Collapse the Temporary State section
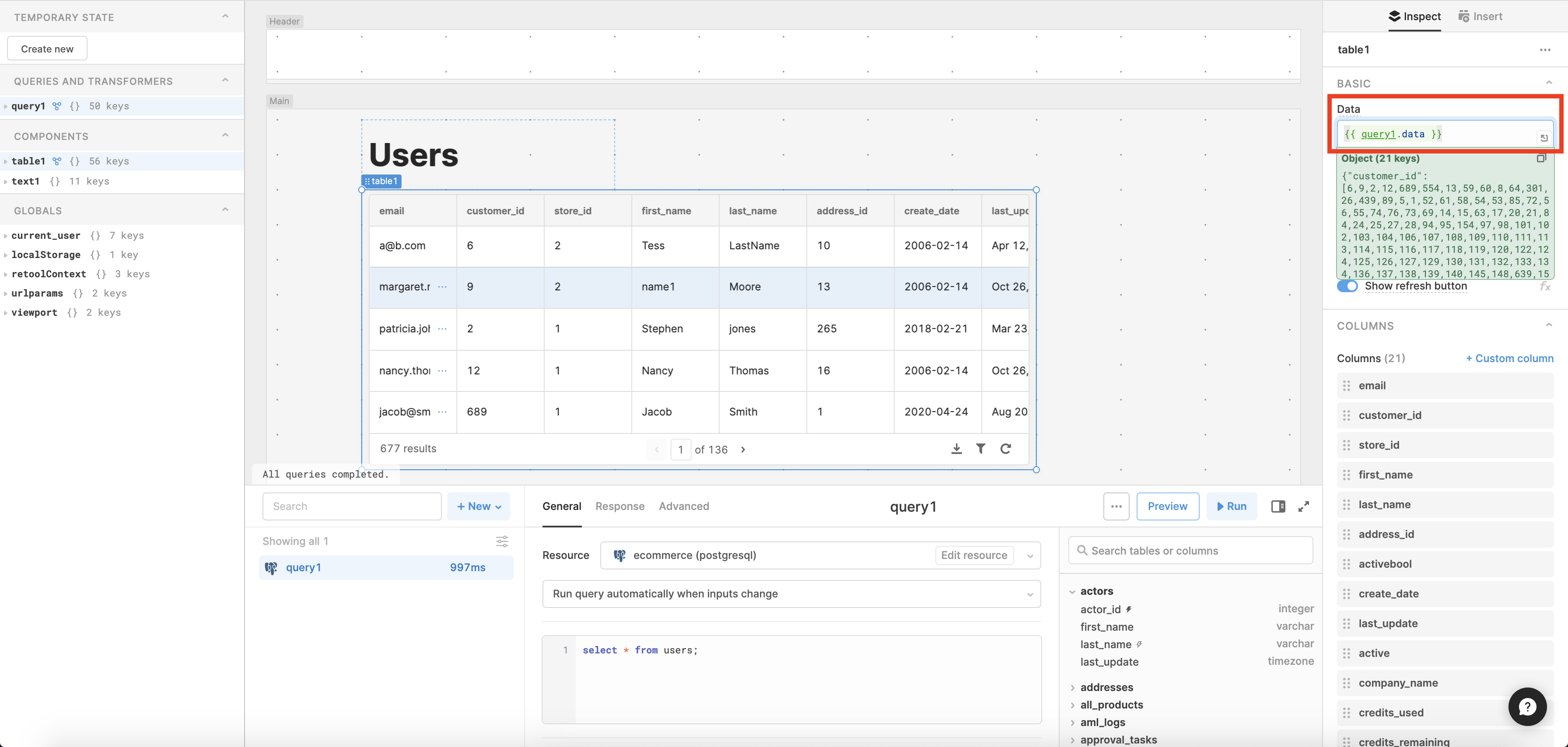 click(225, 17)
